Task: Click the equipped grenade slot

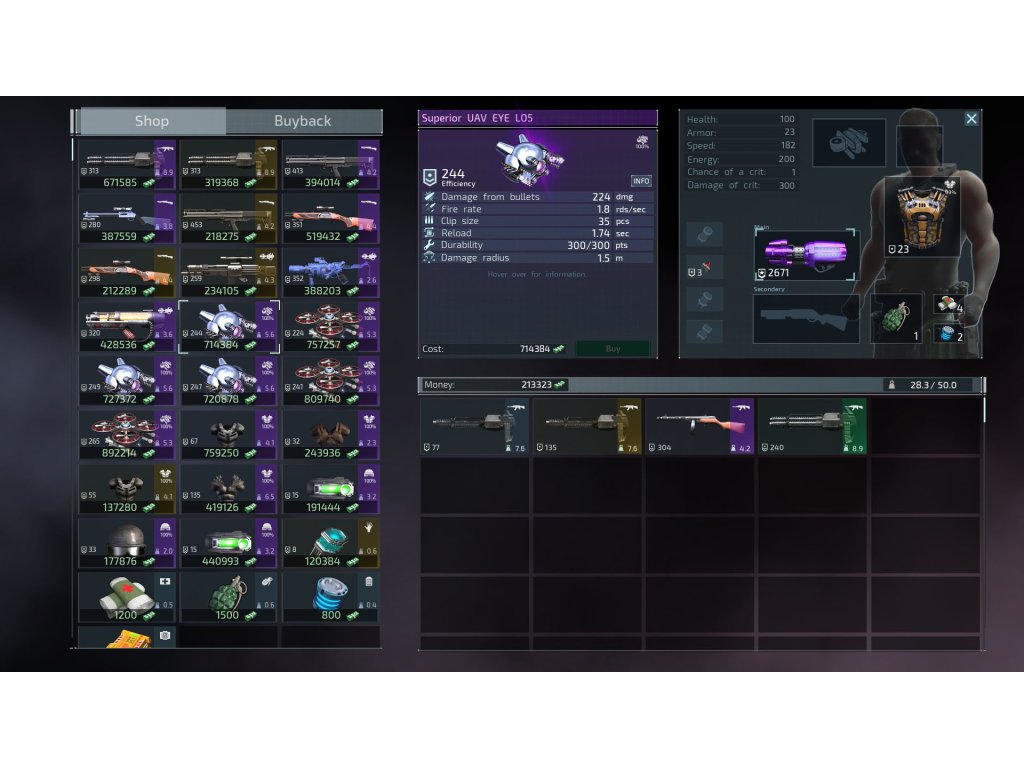Action: 896,319
